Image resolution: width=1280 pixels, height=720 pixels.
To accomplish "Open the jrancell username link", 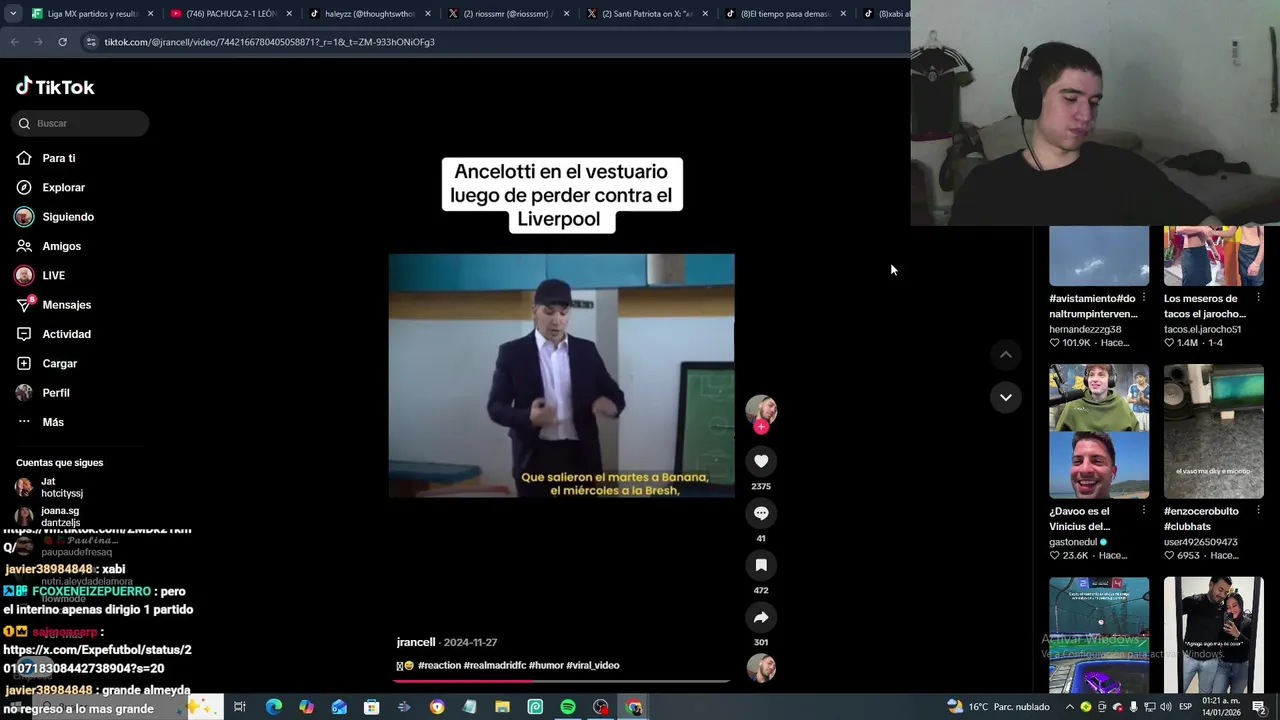I will pos(416,642).
